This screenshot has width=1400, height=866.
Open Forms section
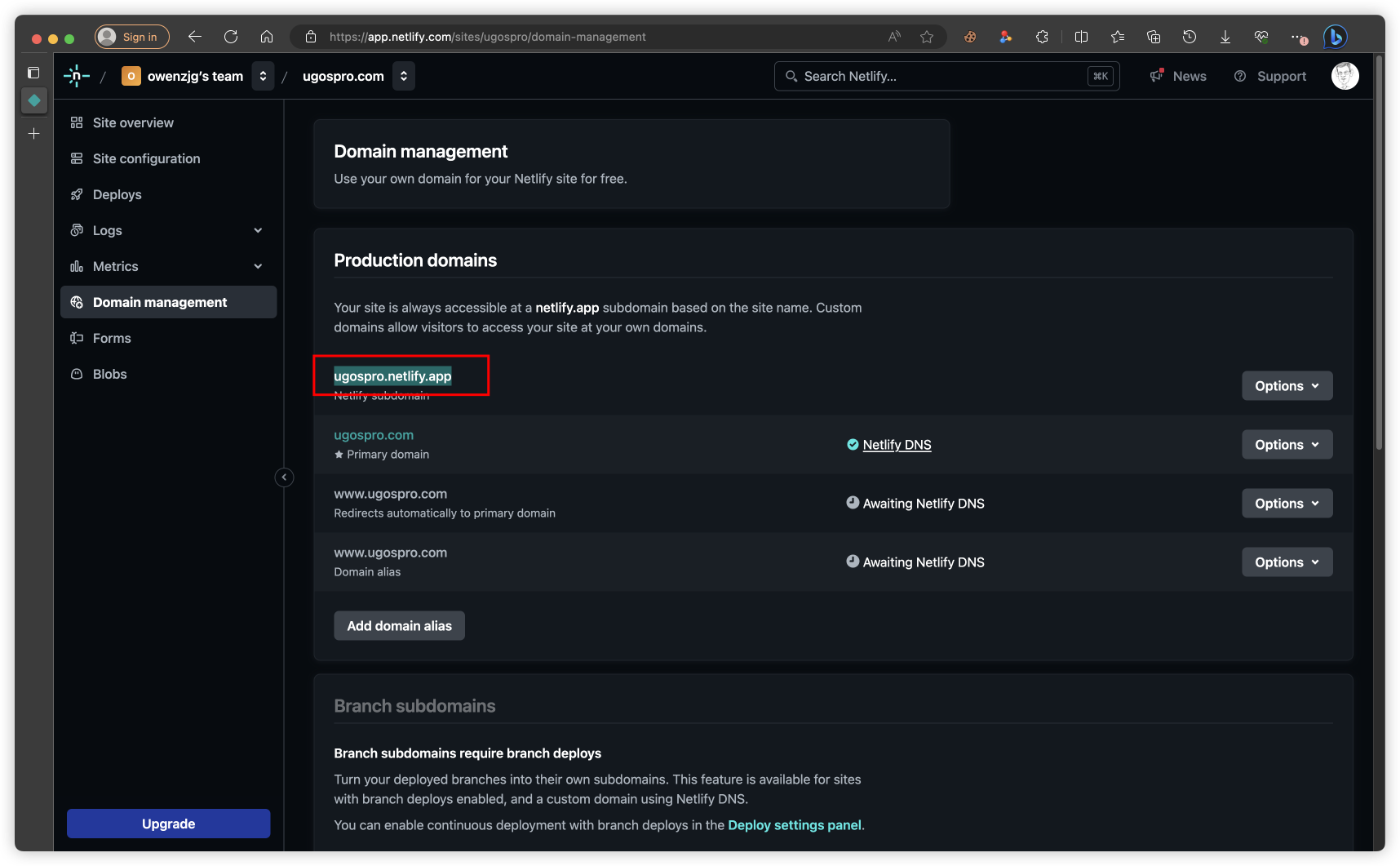(x=168, y=338)
